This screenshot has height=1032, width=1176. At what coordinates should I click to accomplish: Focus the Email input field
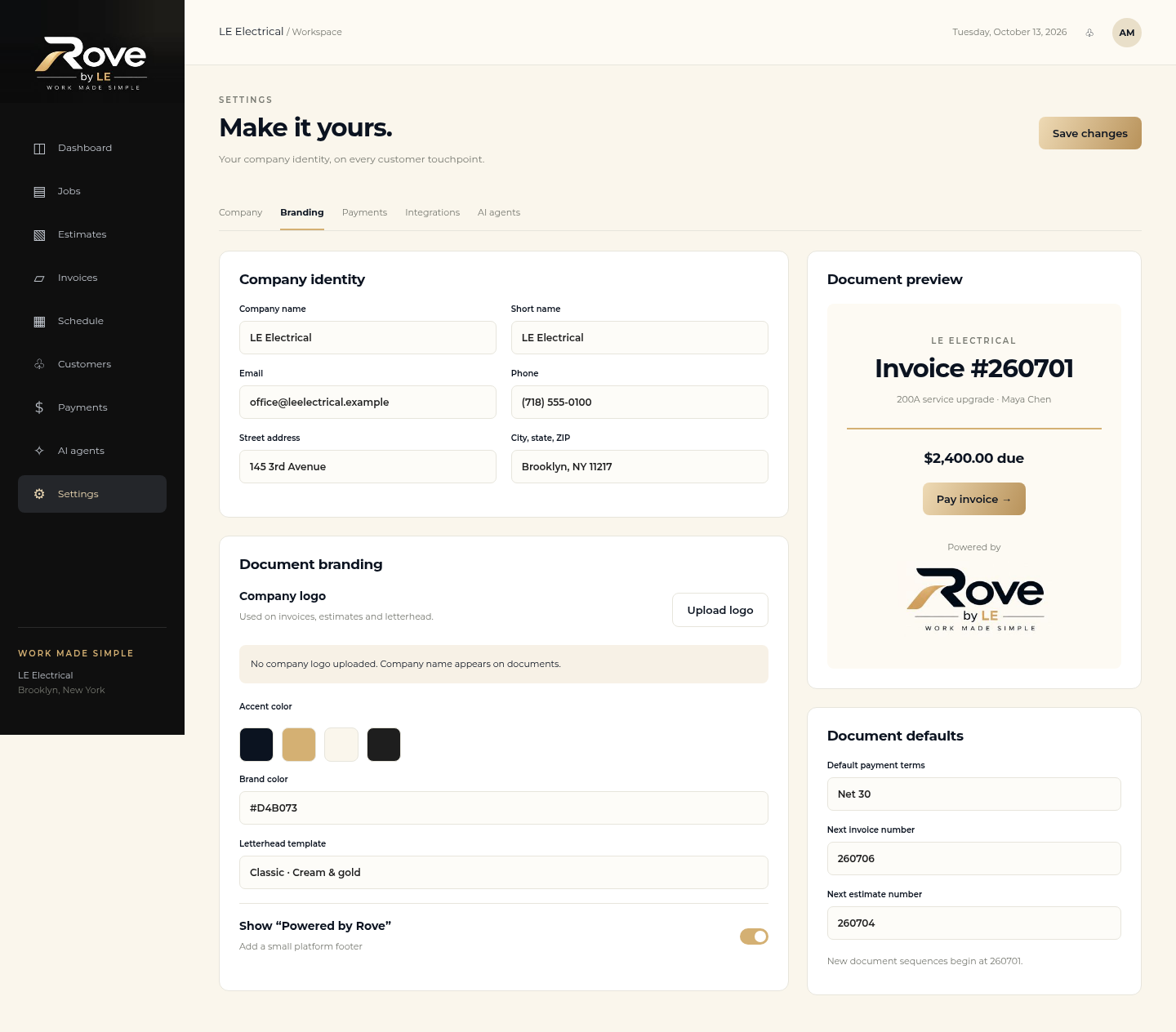click(x=367, y=402)
